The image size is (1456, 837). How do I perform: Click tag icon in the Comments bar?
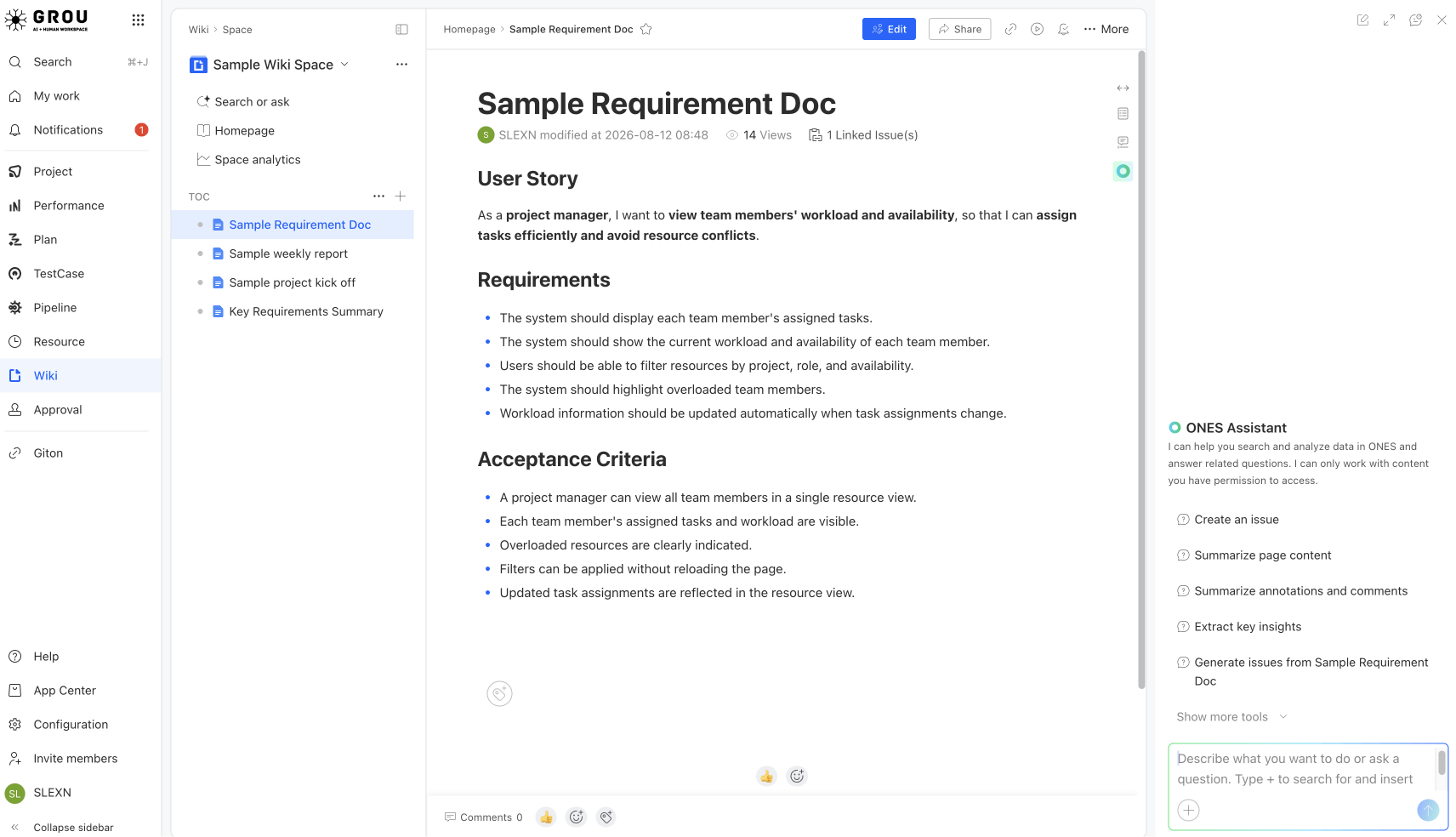606,817
